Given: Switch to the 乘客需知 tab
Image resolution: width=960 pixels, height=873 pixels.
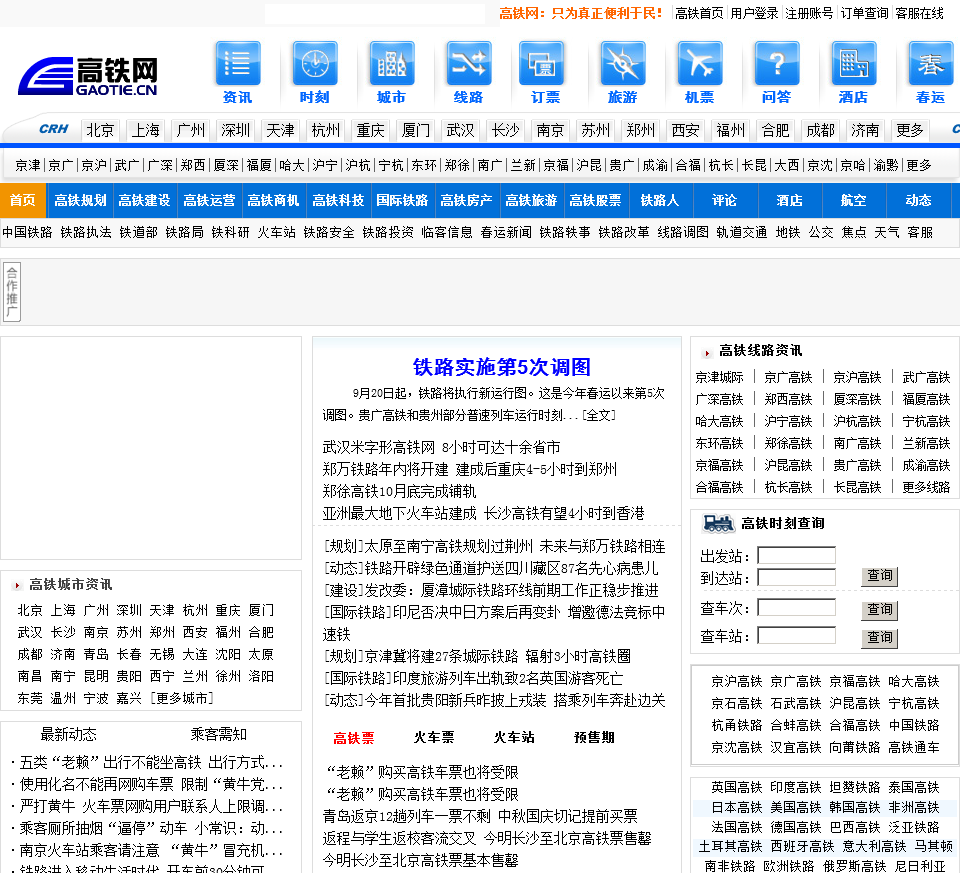Looking at the screenshot, I should pyautogui.click(x=219, y=734).
